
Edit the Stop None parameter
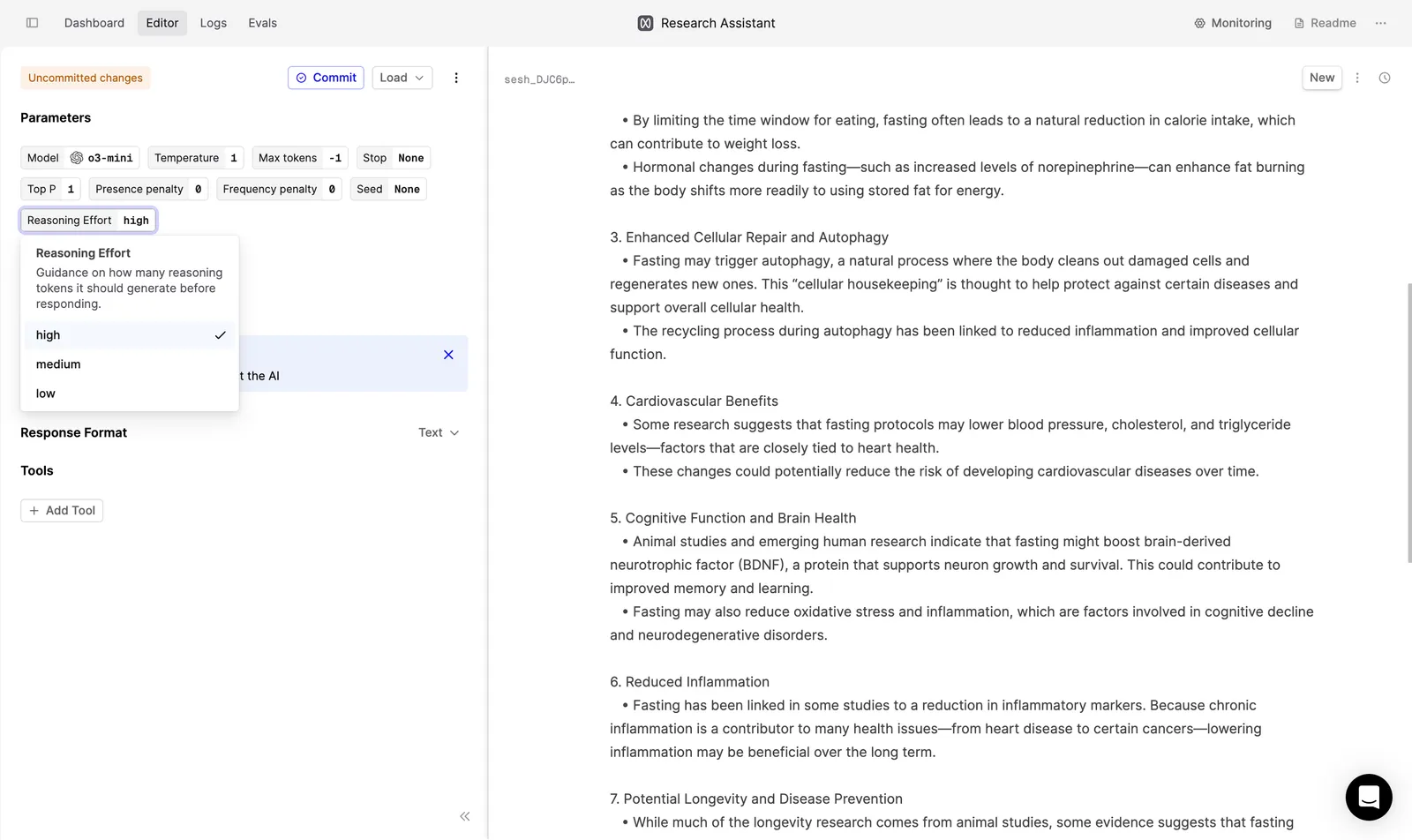point(394,158)
